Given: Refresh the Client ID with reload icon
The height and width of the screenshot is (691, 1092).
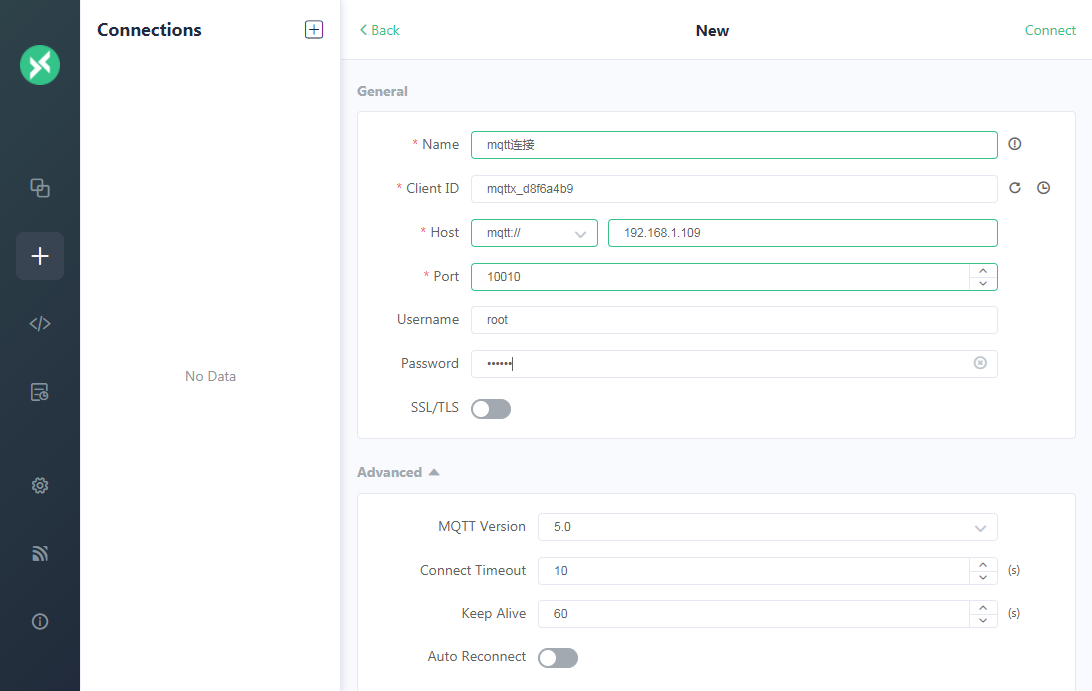Looking at the screenshot, I should (x=1015, y=188).
